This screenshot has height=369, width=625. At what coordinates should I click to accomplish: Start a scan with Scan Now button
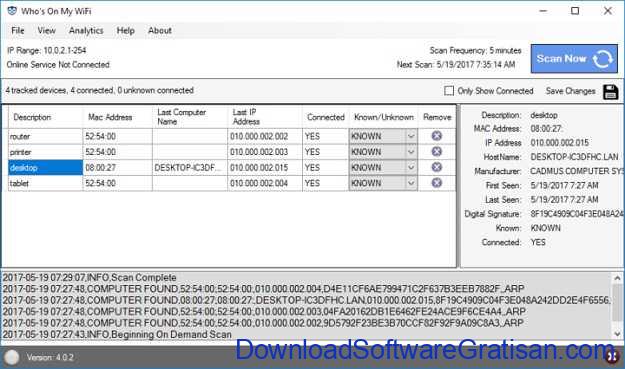[574, 59]
